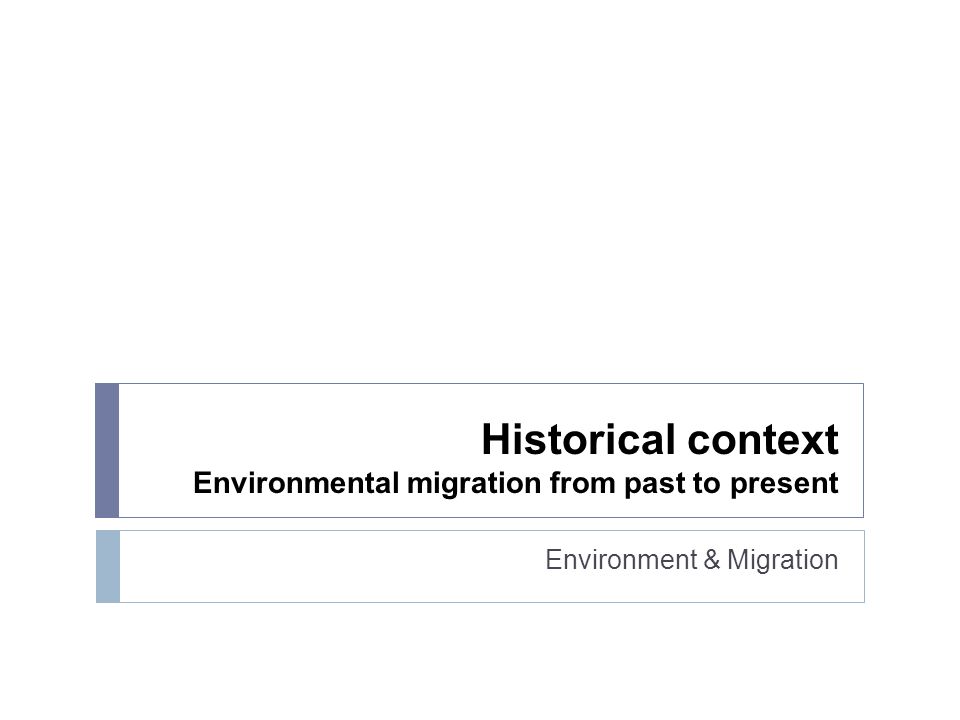Click the light blue accent bar beside subtitle

[108, 566]
